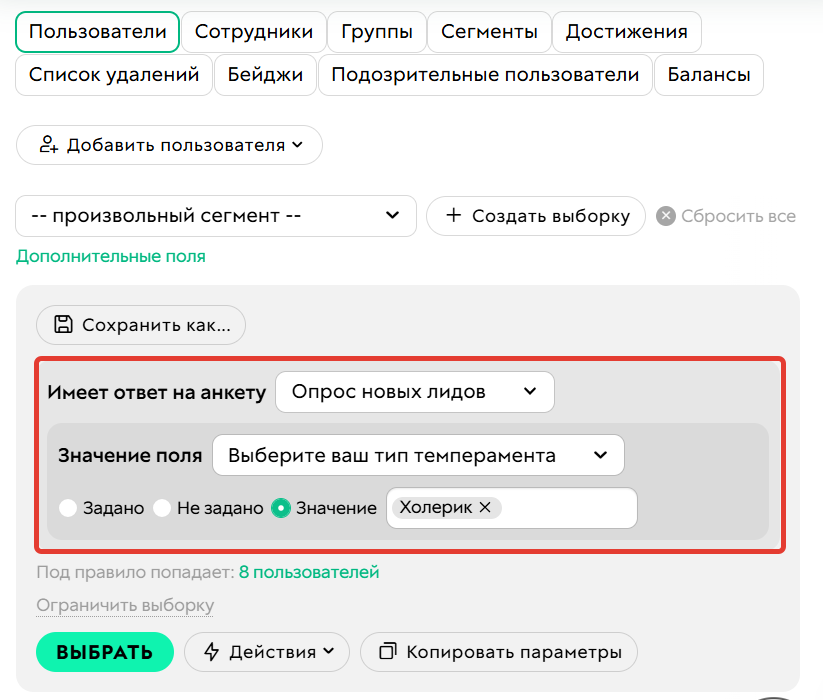Select the Значение radio button
Image resolution: width=823 pixels, height=700 pixels.
(282, 508)
